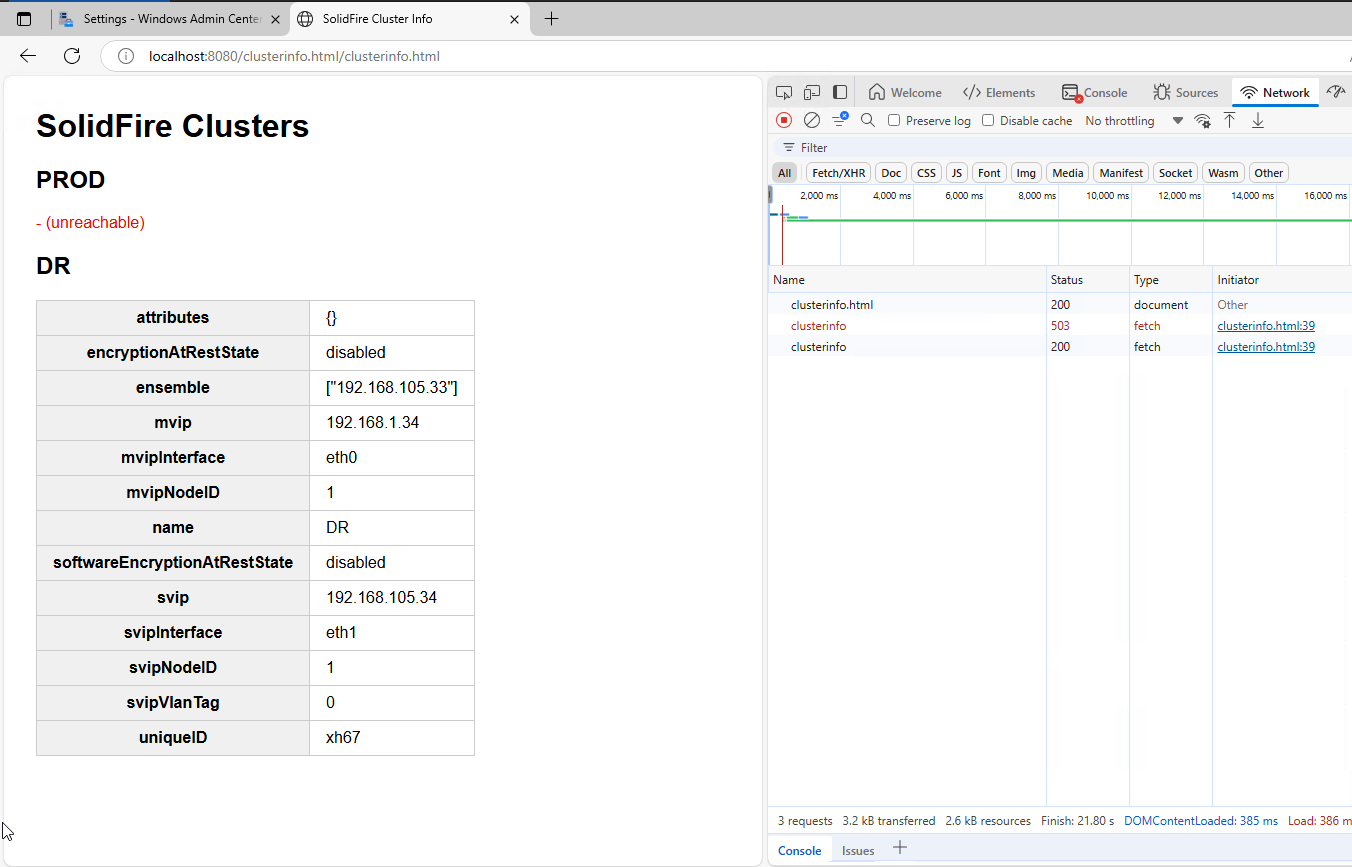Filter requests by Fetch/XHR

[838, 173]
